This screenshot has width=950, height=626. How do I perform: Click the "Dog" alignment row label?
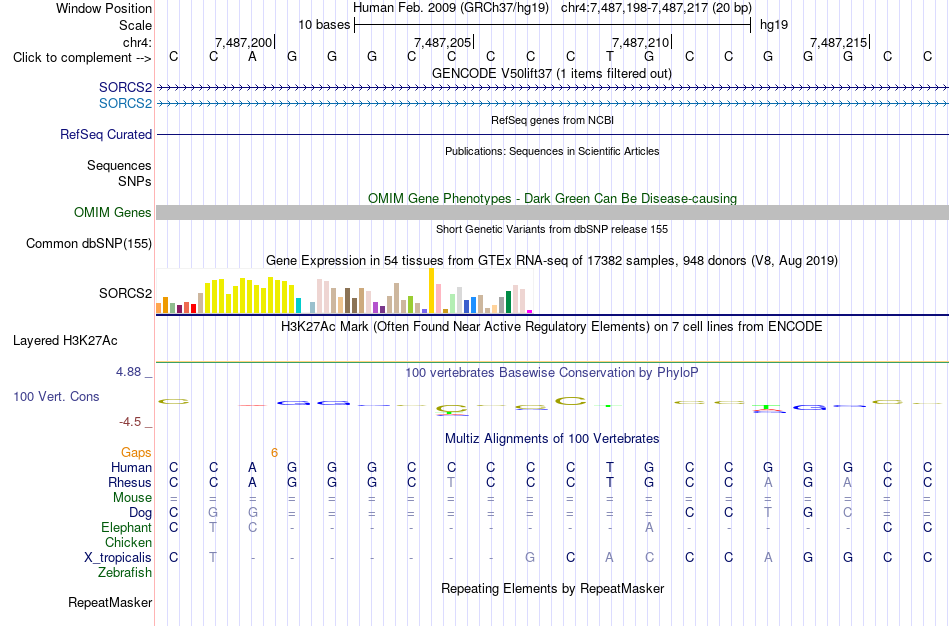tap(140, 513)
